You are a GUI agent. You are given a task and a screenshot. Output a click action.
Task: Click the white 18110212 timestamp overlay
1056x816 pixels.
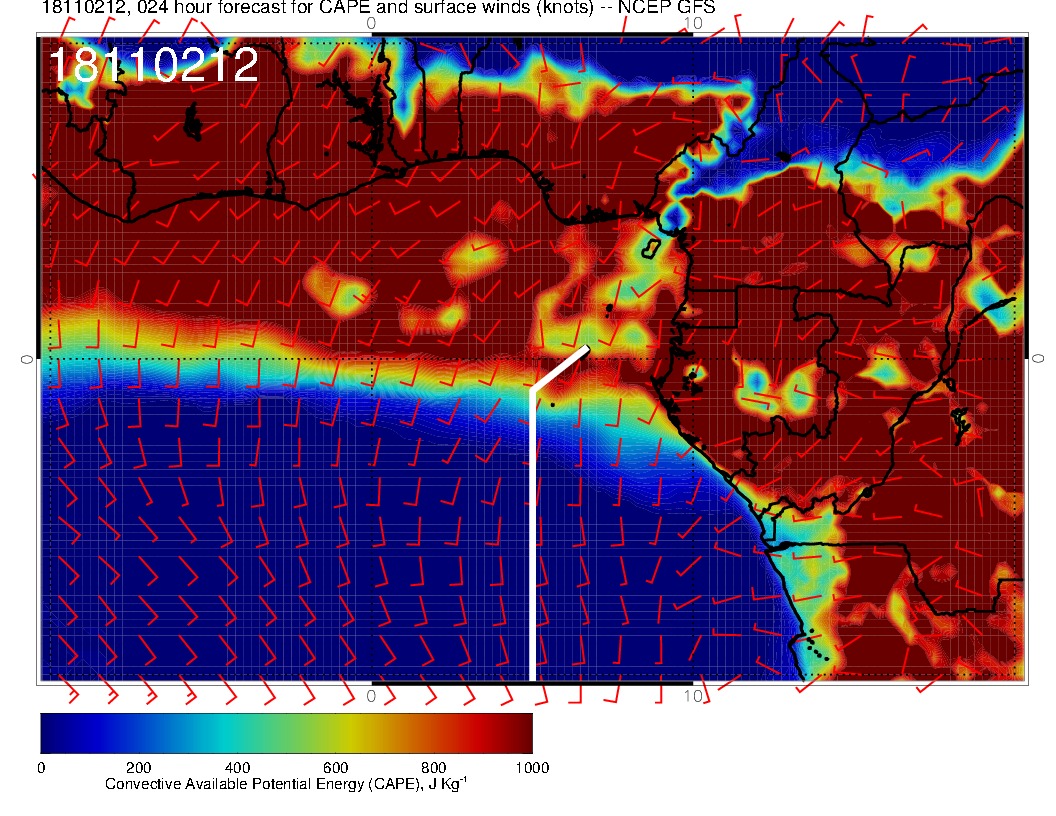(154, 65)
